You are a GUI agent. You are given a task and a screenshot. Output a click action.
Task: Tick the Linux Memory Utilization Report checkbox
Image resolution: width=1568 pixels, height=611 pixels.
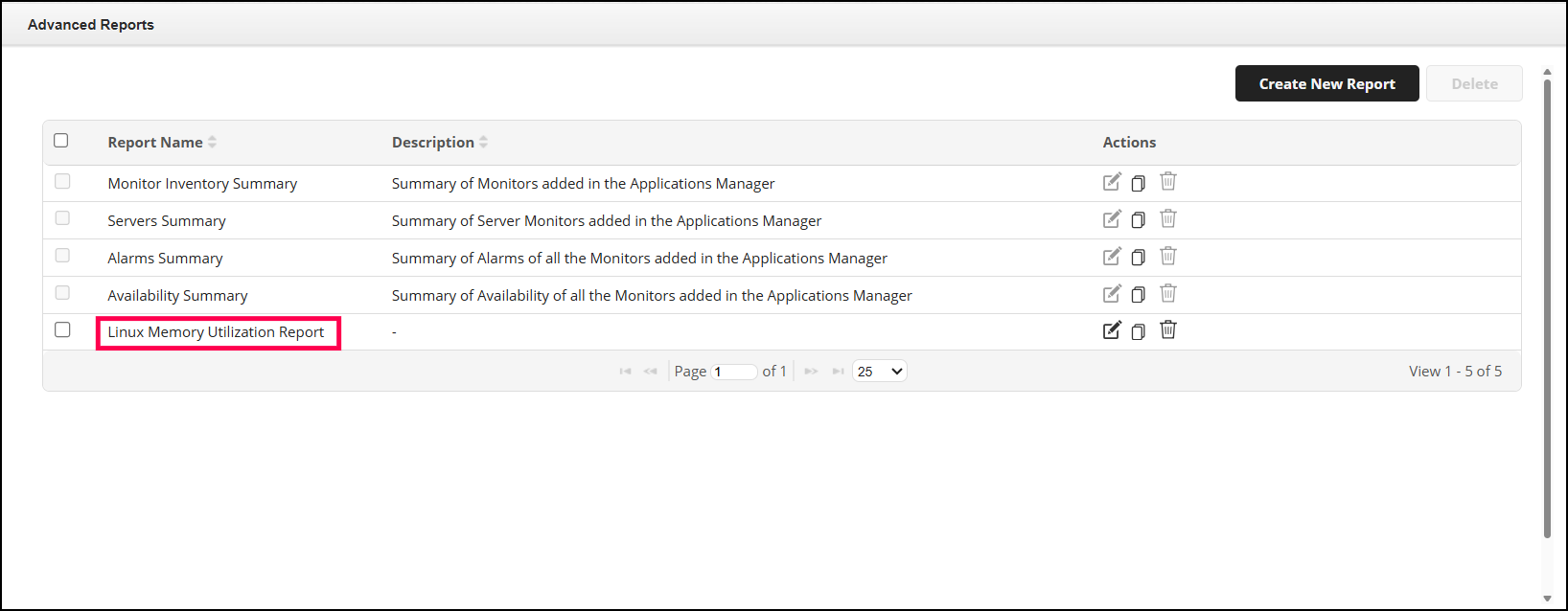click(x=62, y=329)
